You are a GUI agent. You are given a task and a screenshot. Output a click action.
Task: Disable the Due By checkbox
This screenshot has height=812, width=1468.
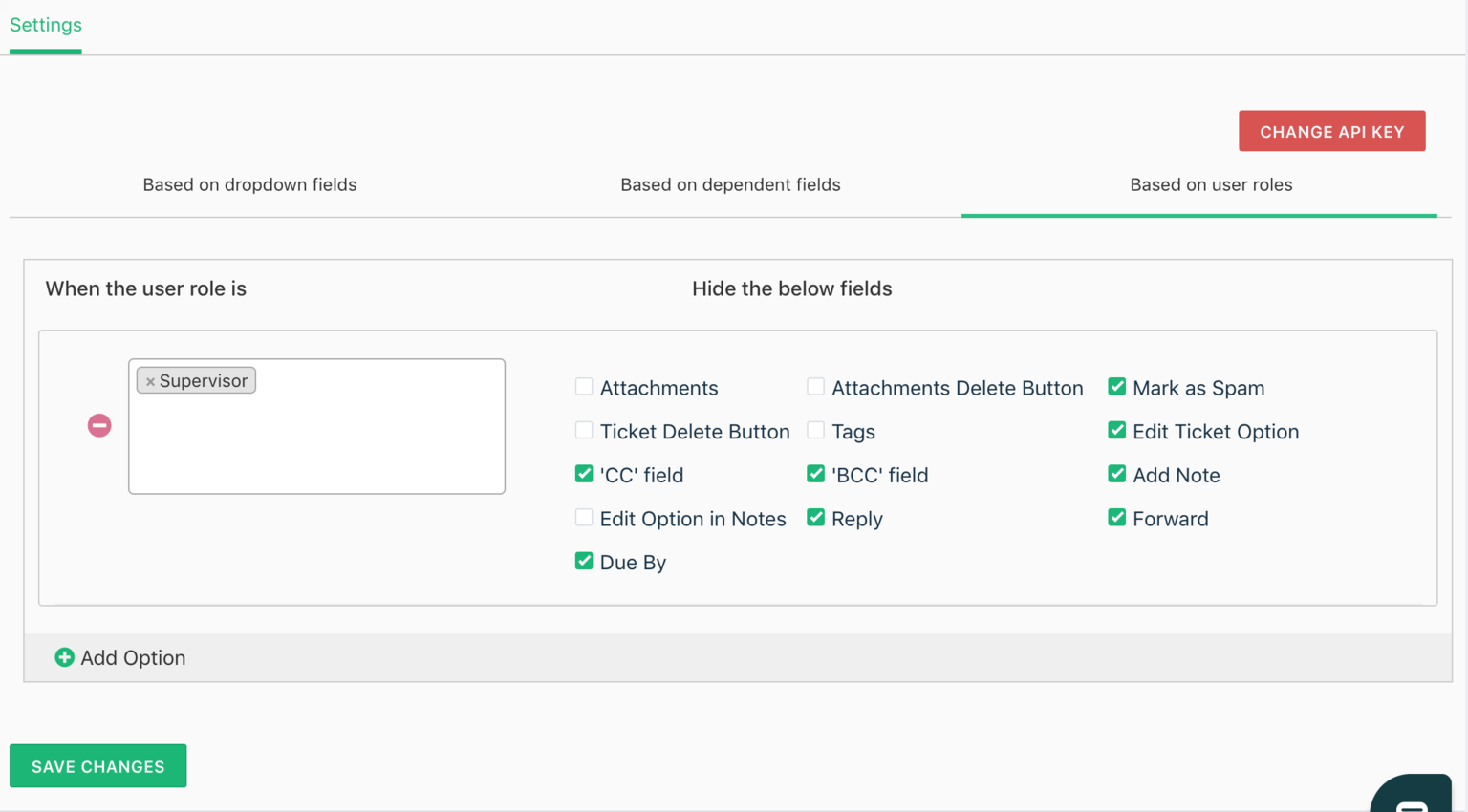[584, 561]
